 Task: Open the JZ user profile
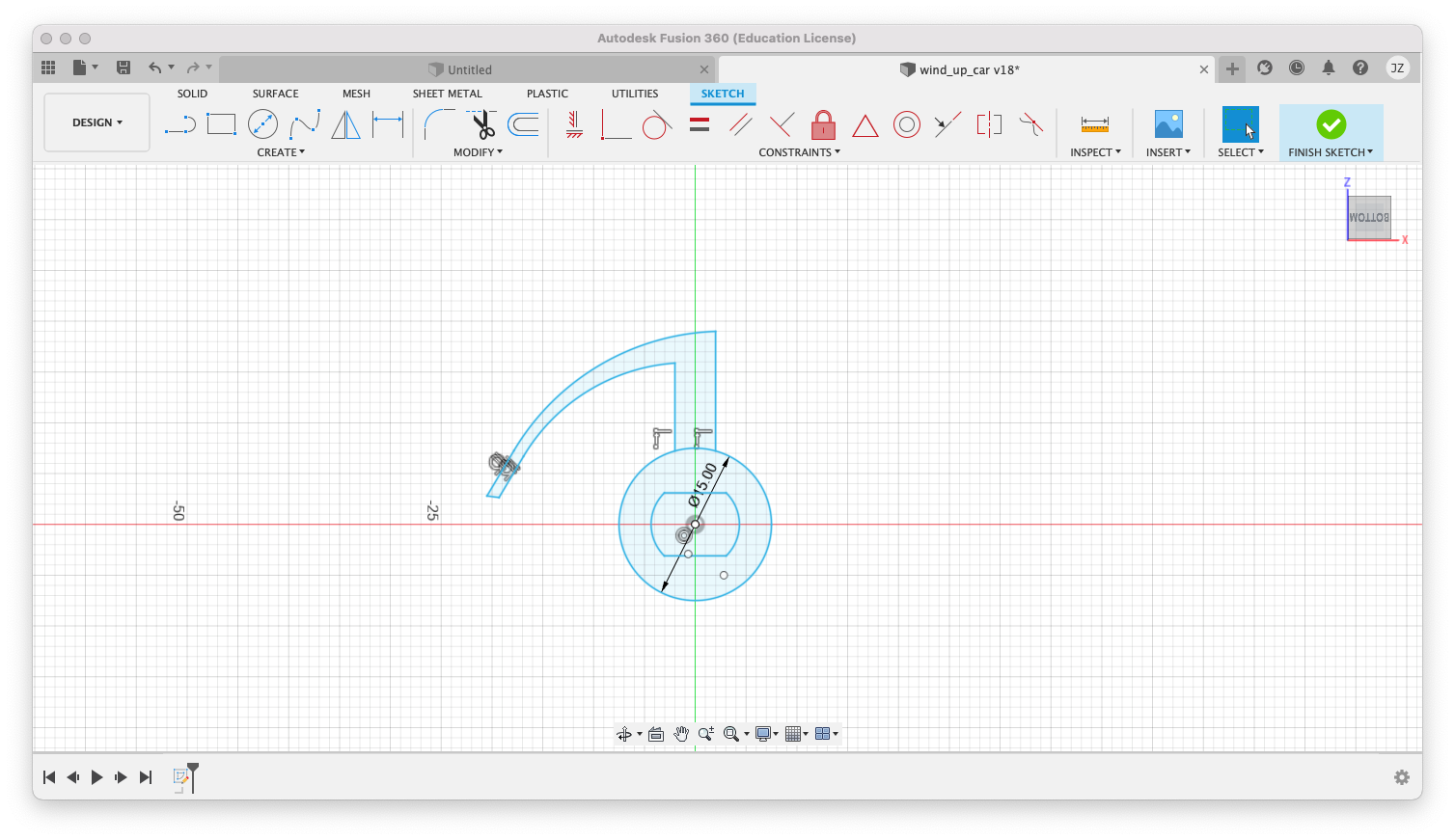pos(1397,68)
